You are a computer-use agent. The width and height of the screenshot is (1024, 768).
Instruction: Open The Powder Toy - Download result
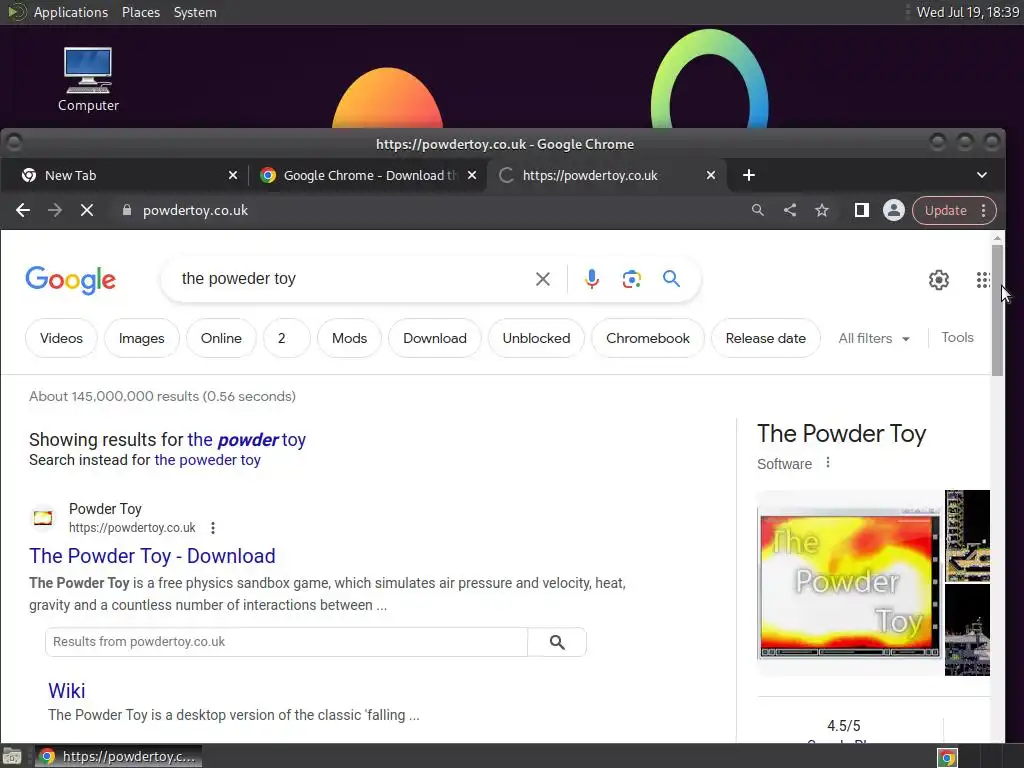click(152, 556)
